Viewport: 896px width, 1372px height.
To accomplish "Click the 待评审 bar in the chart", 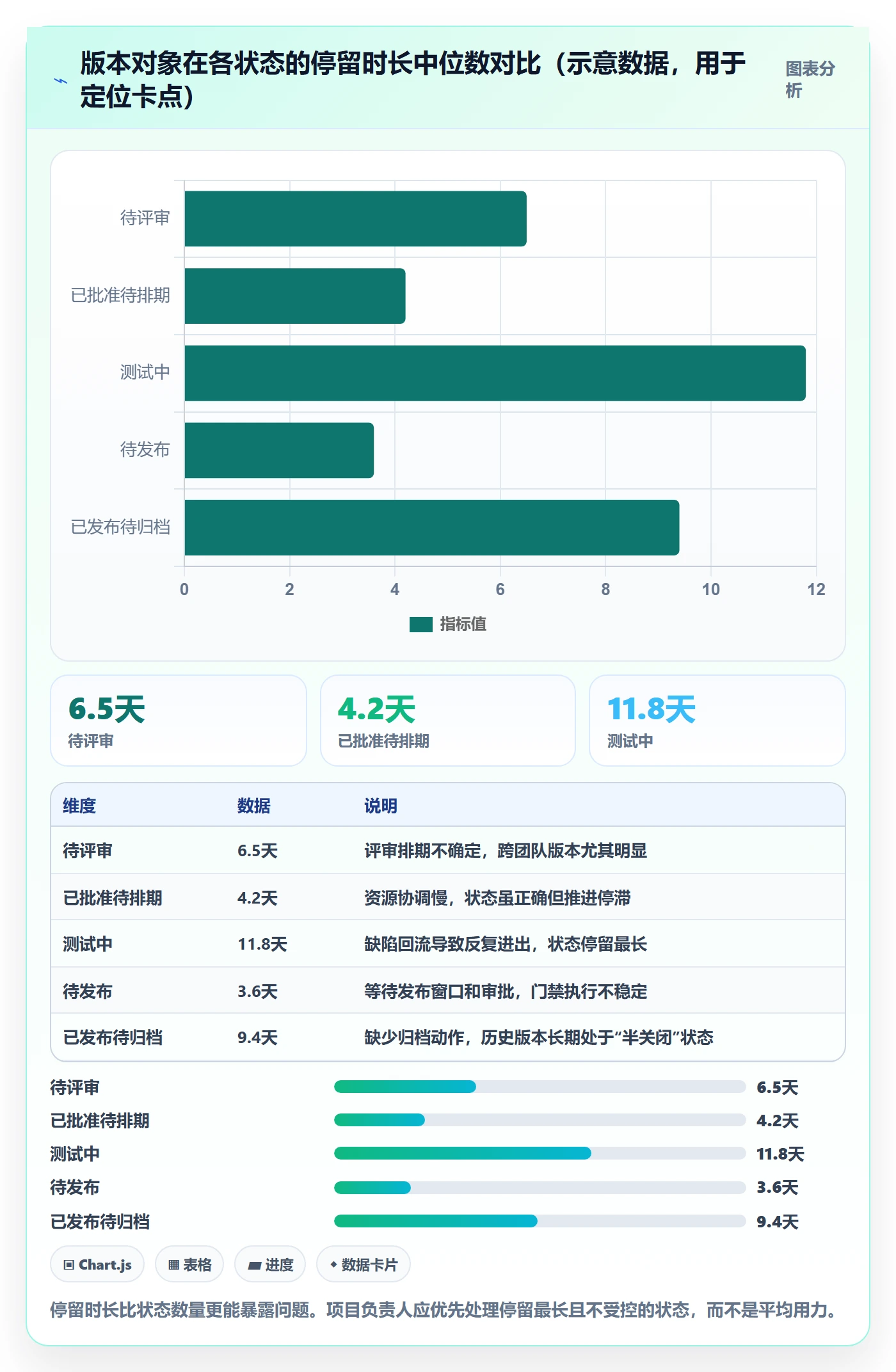I will pos(355,219).
